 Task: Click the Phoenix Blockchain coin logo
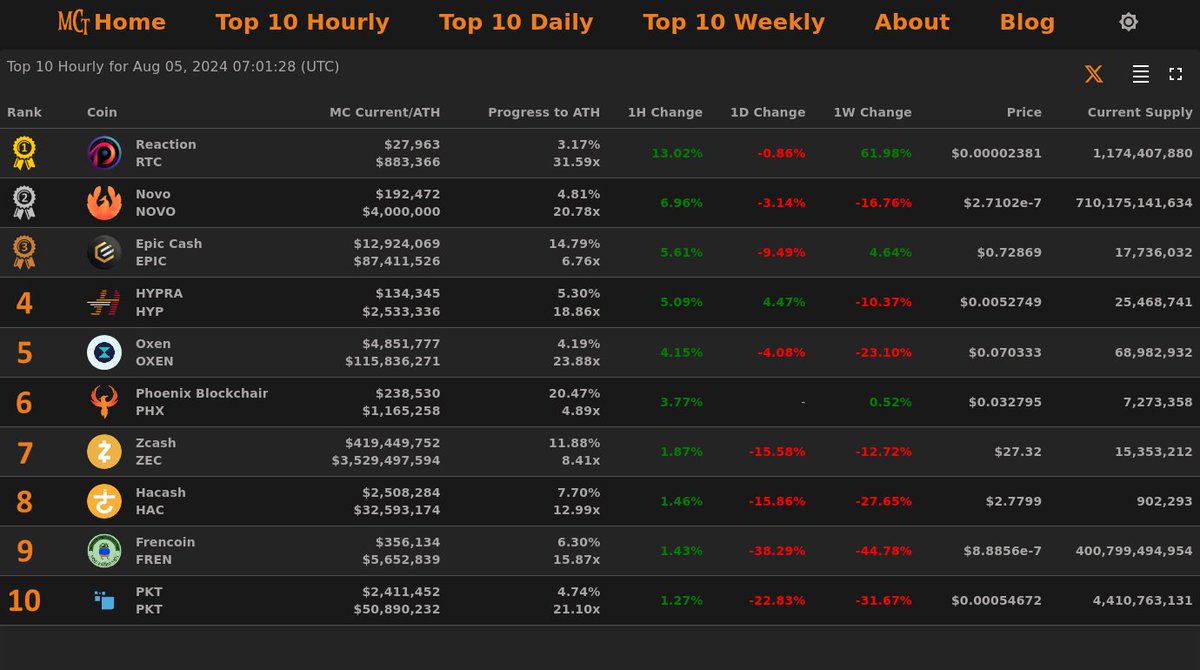[104, 402]
